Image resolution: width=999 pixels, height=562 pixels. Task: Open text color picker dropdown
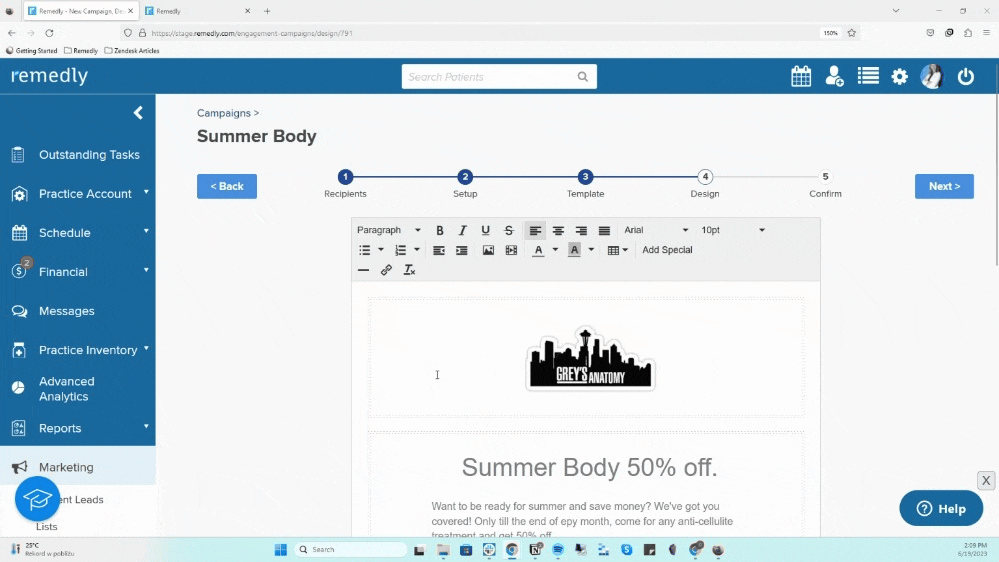[555, 250]
